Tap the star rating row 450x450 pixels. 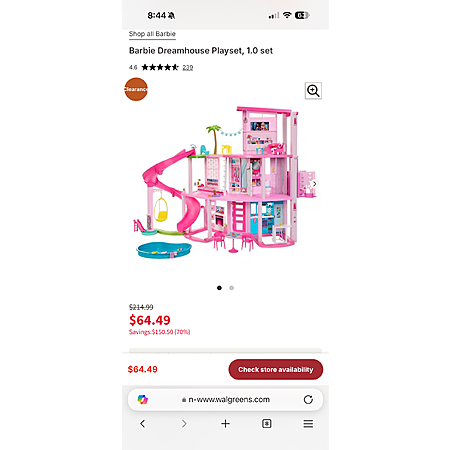160,67
